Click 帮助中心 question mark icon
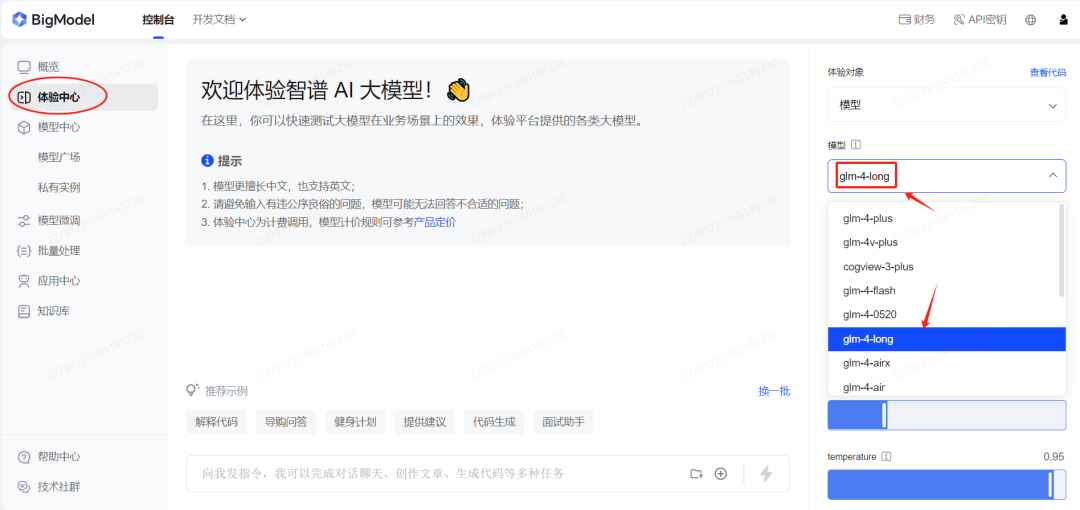Image resolution: width=1080 pixels, height=510 pixels. tap(24, 457)
